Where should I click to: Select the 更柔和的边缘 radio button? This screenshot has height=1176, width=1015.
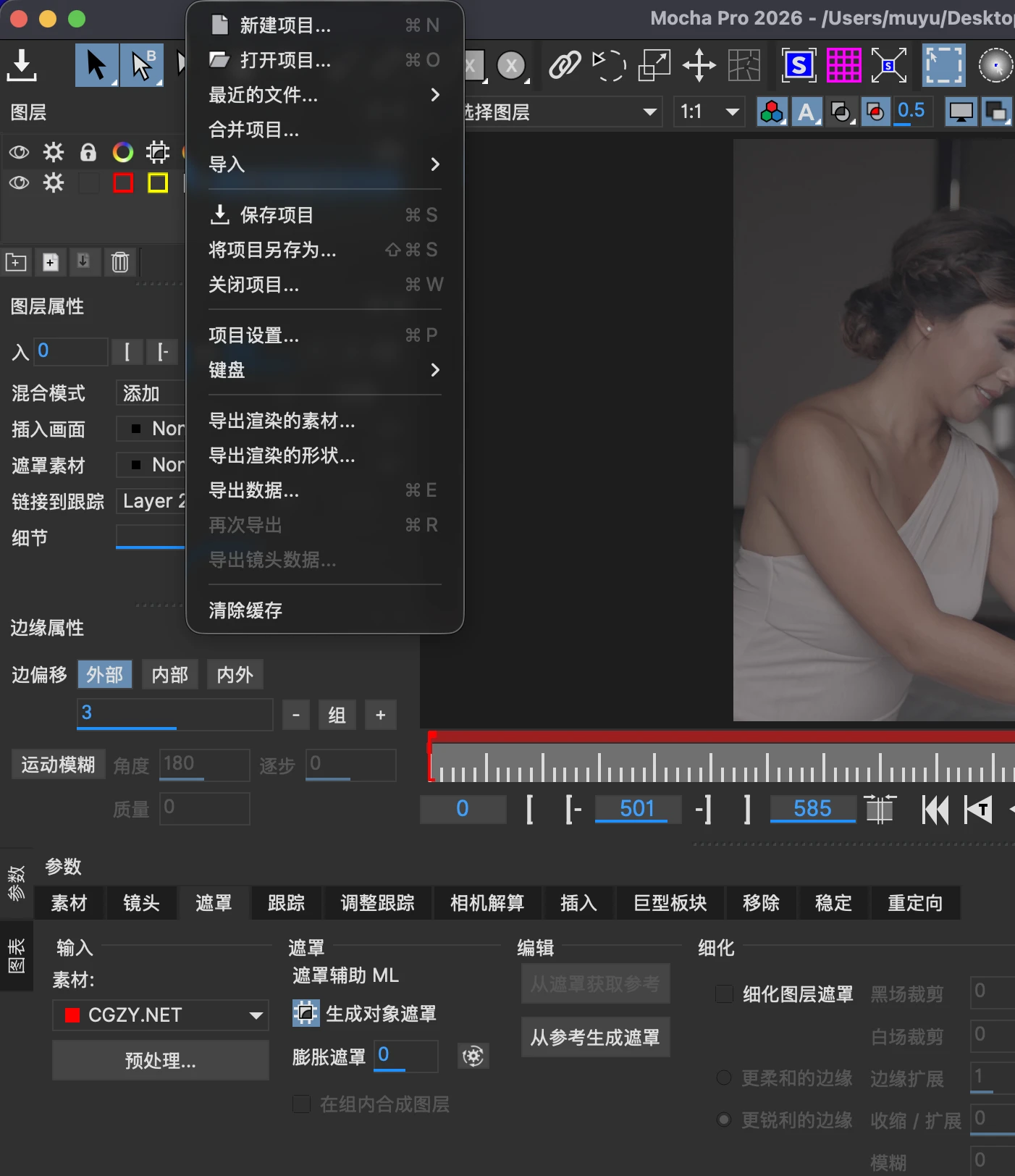724,1078
